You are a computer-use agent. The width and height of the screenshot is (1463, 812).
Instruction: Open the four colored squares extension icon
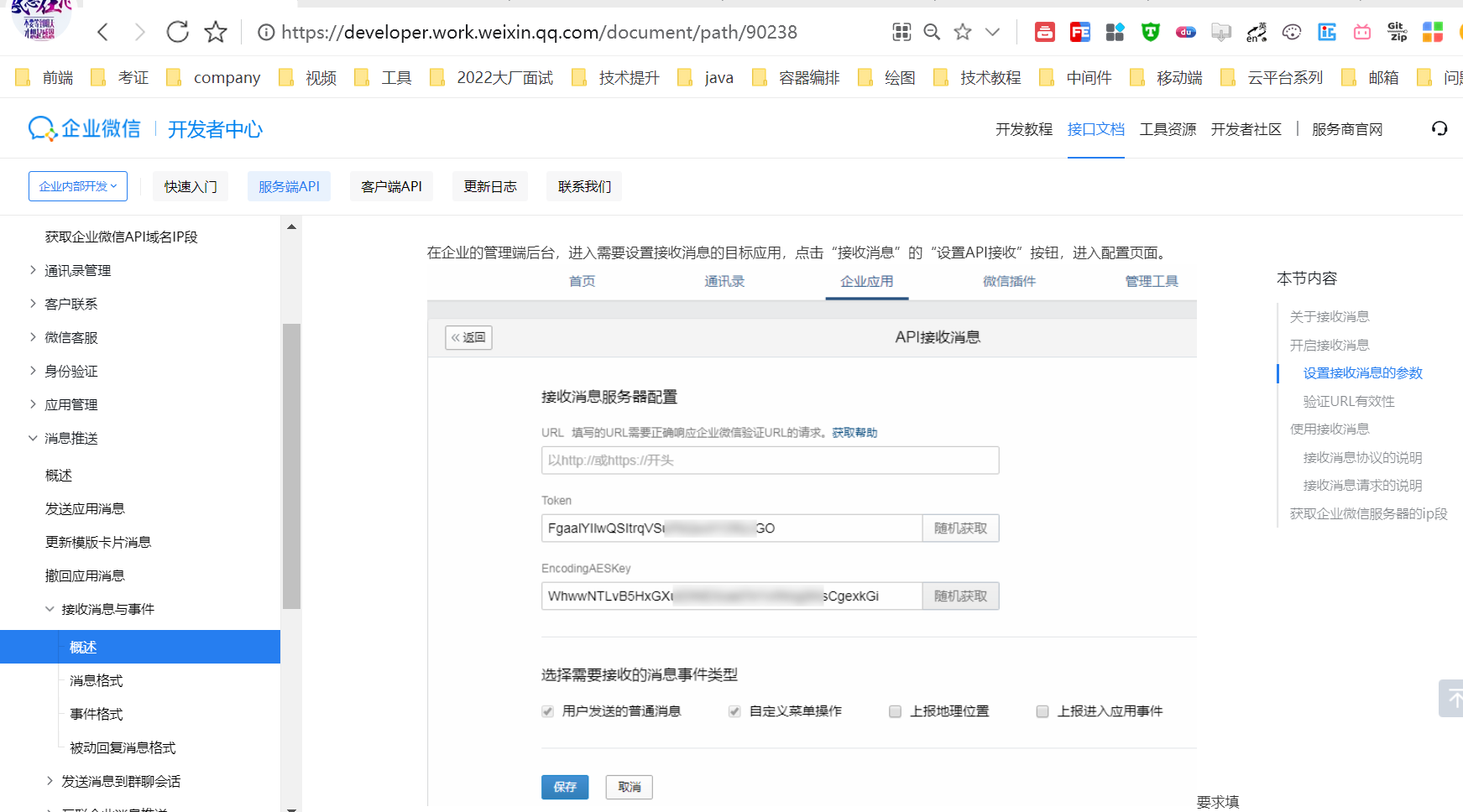click(x=1433, y=33)
